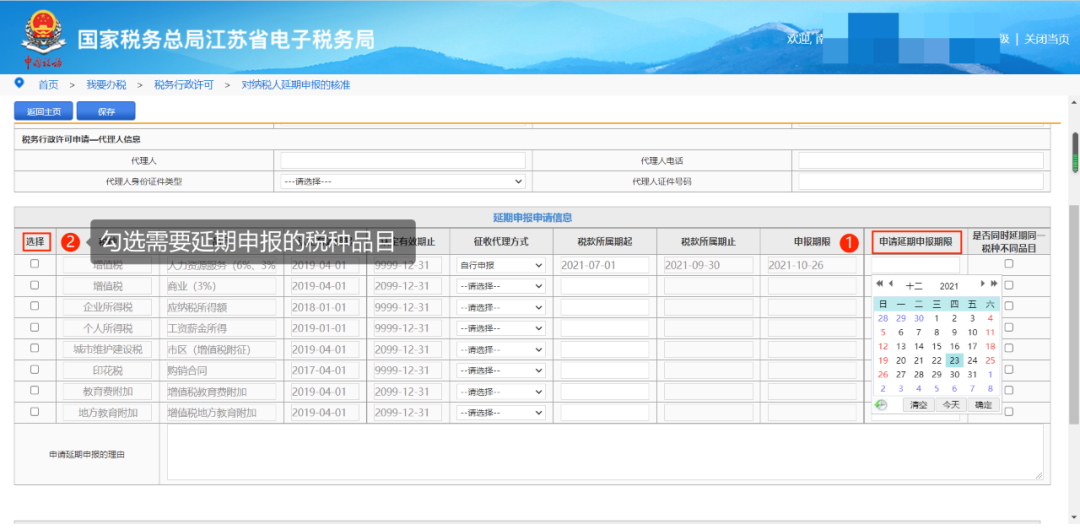Click the 代理人 input field
Screen dimensions: 1080x530
point(403,161)
